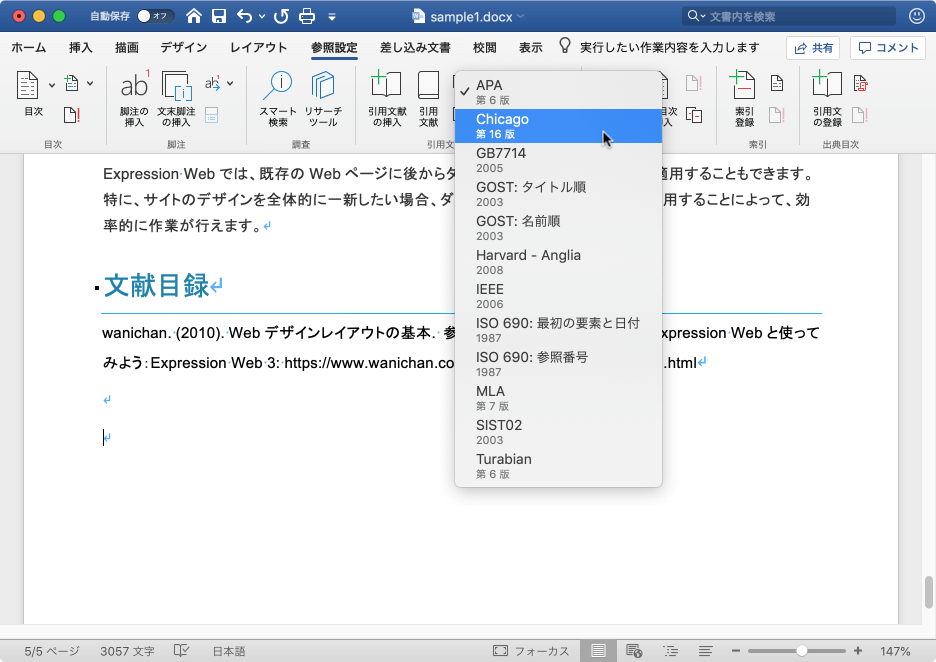Choose GB7714 2005 style
Screen dimensions: 936x662
click(x=558, y=160)
